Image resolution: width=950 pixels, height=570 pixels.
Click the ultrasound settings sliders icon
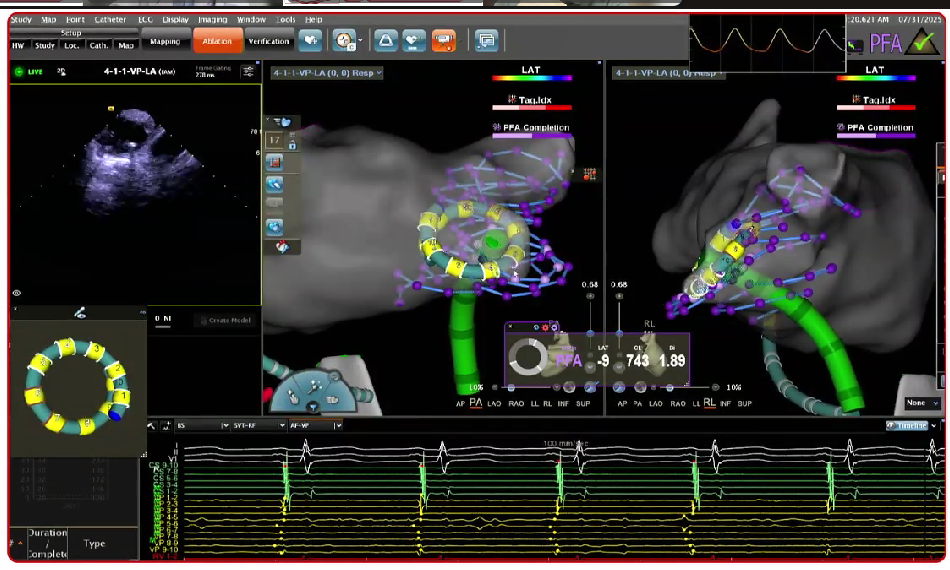(248, 72)
